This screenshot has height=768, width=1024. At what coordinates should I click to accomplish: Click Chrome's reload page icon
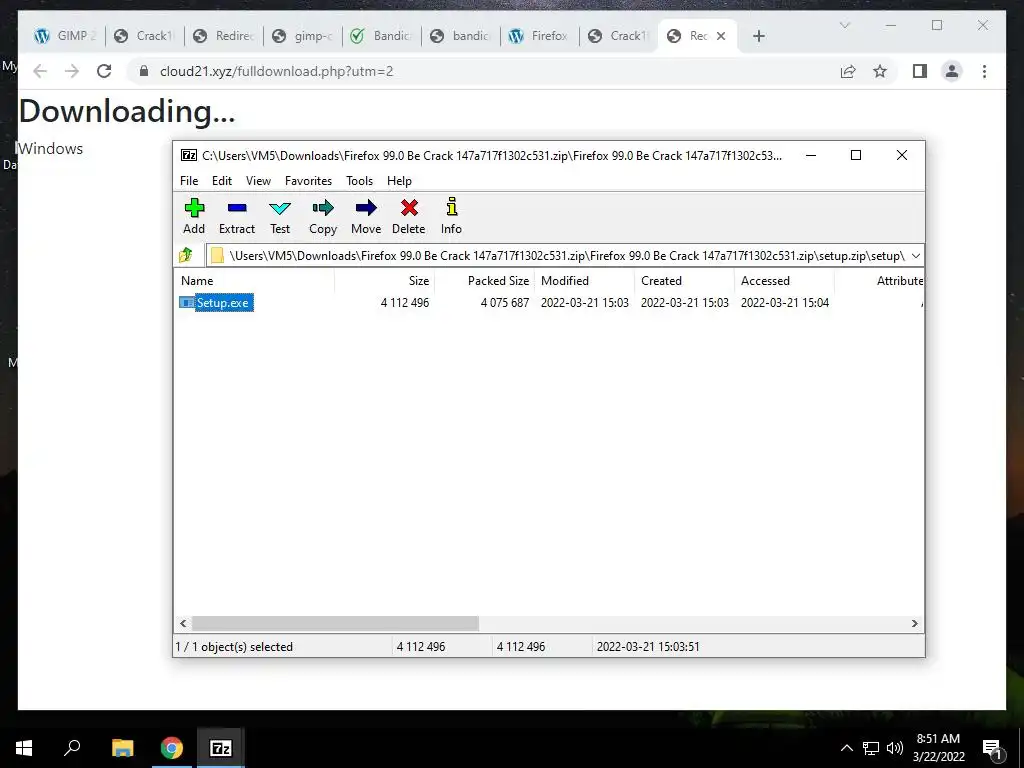click(104, 71)
